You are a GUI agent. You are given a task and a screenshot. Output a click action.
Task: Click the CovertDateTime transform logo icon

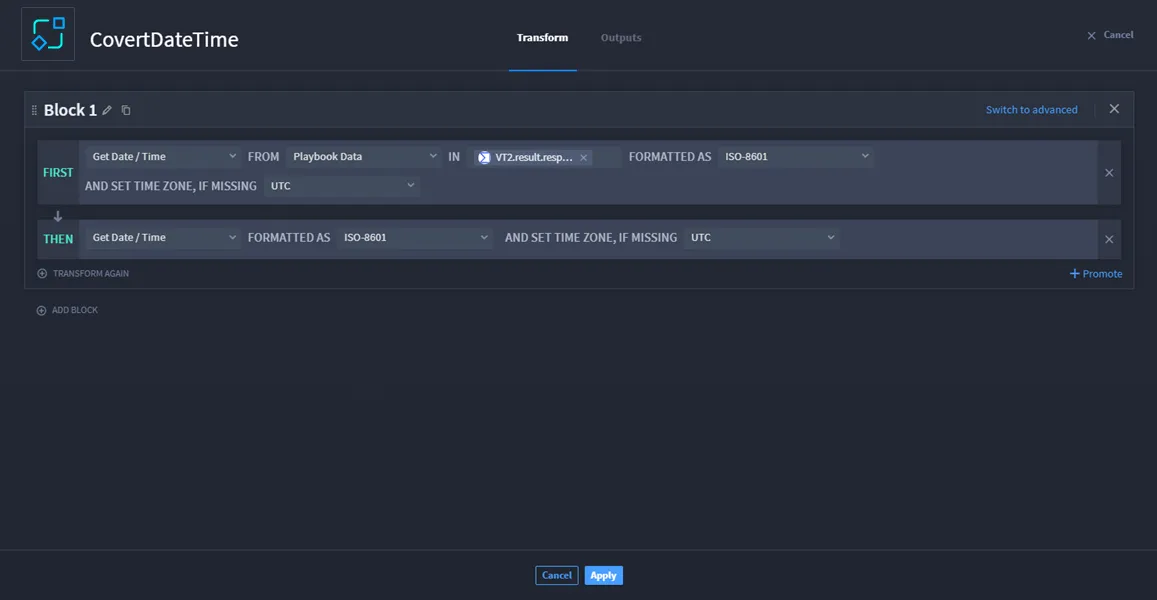tap(48, 35)
